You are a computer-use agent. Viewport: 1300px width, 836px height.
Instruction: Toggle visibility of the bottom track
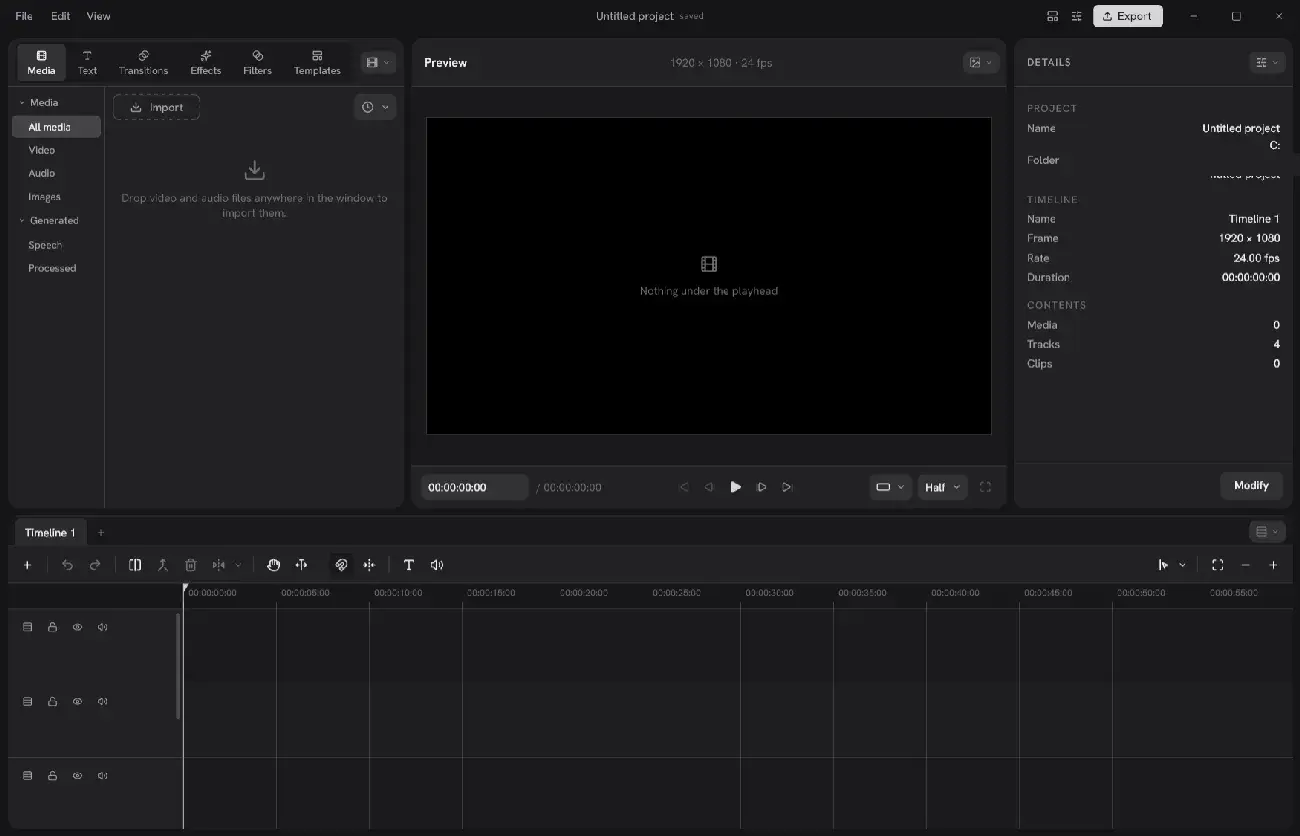click(77, 775)
